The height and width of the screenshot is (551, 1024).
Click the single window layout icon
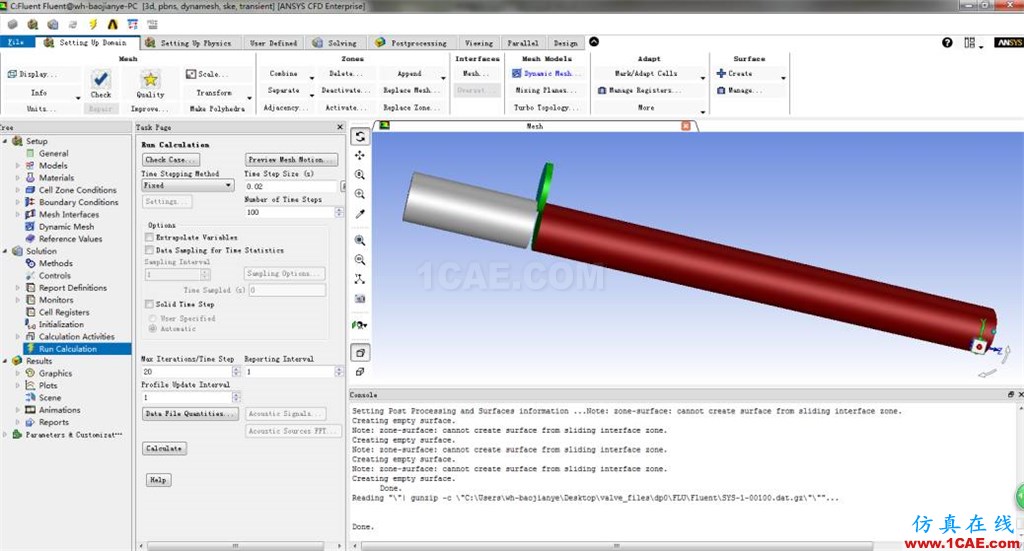tap(360, 353)
